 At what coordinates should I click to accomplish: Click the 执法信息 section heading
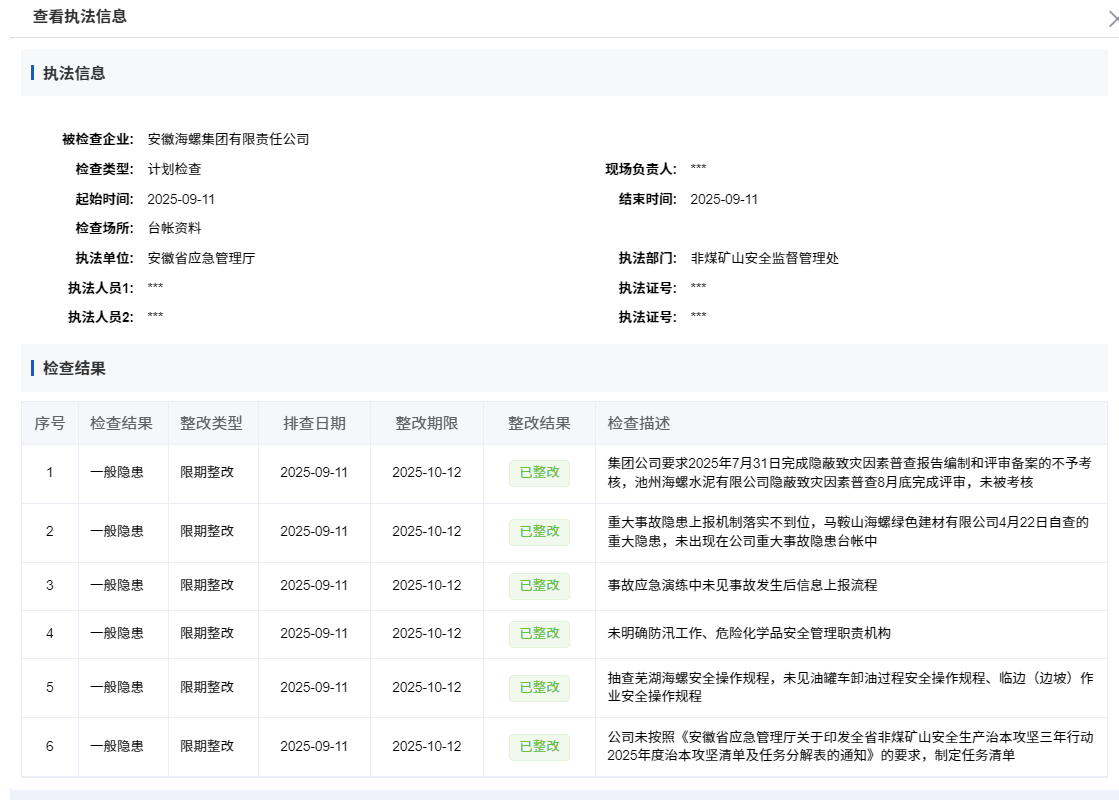tap(74, 74)
